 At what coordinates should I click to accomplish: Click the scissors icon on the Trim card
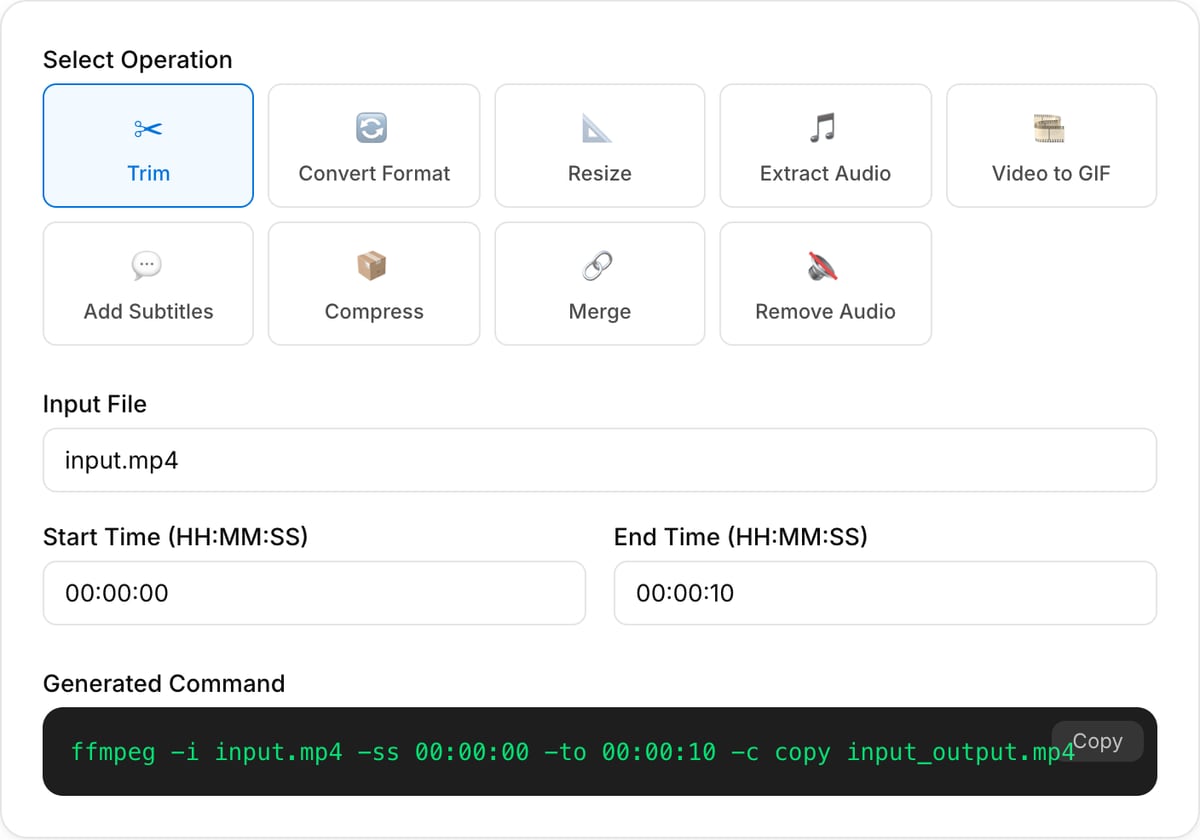coord(148,129)
